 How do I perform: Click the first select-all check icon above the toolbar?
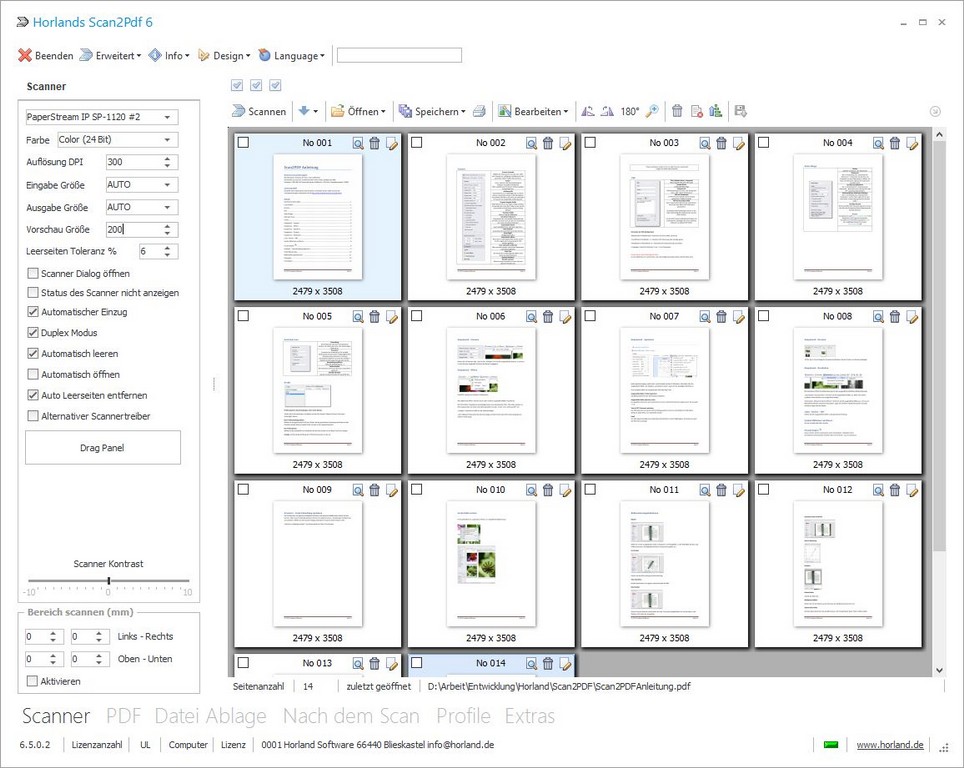(x=237, y=85)
